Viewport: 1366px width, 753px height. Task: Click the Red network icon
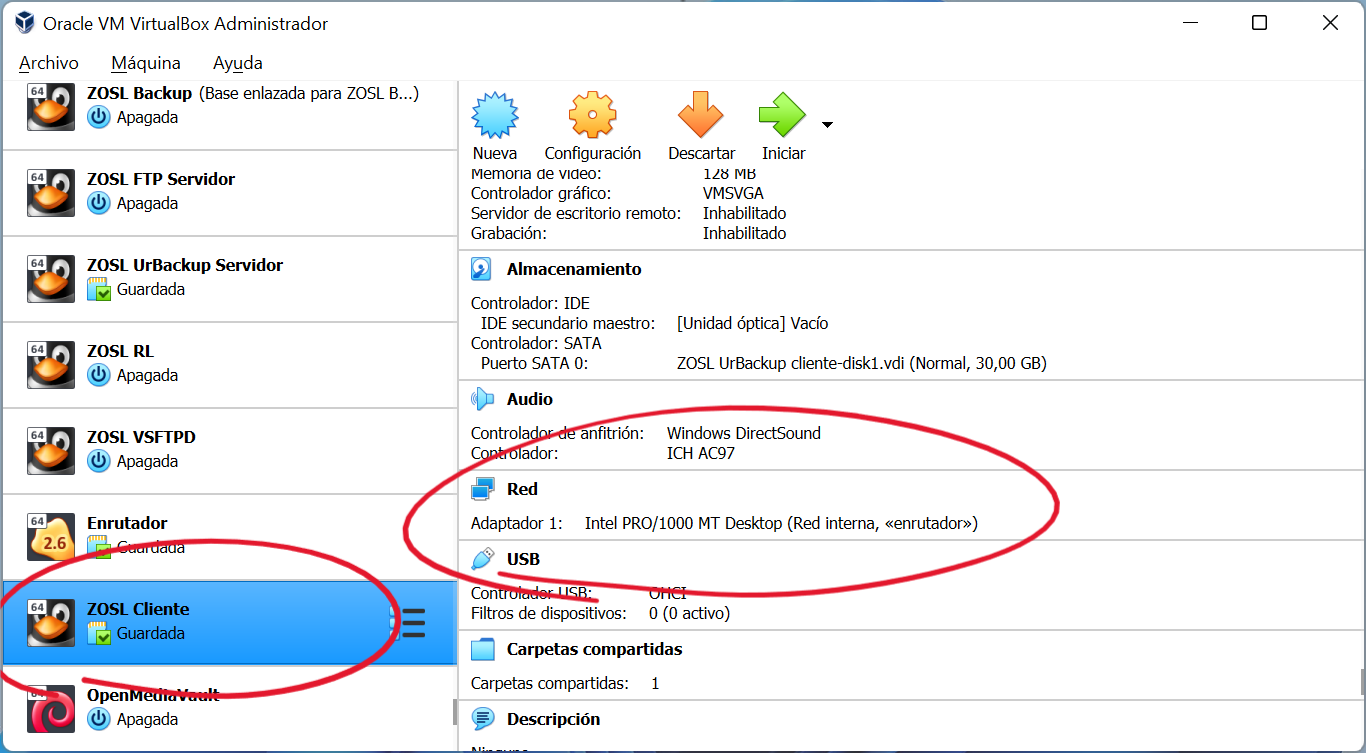pyautogui.click(x=483, y=490)
